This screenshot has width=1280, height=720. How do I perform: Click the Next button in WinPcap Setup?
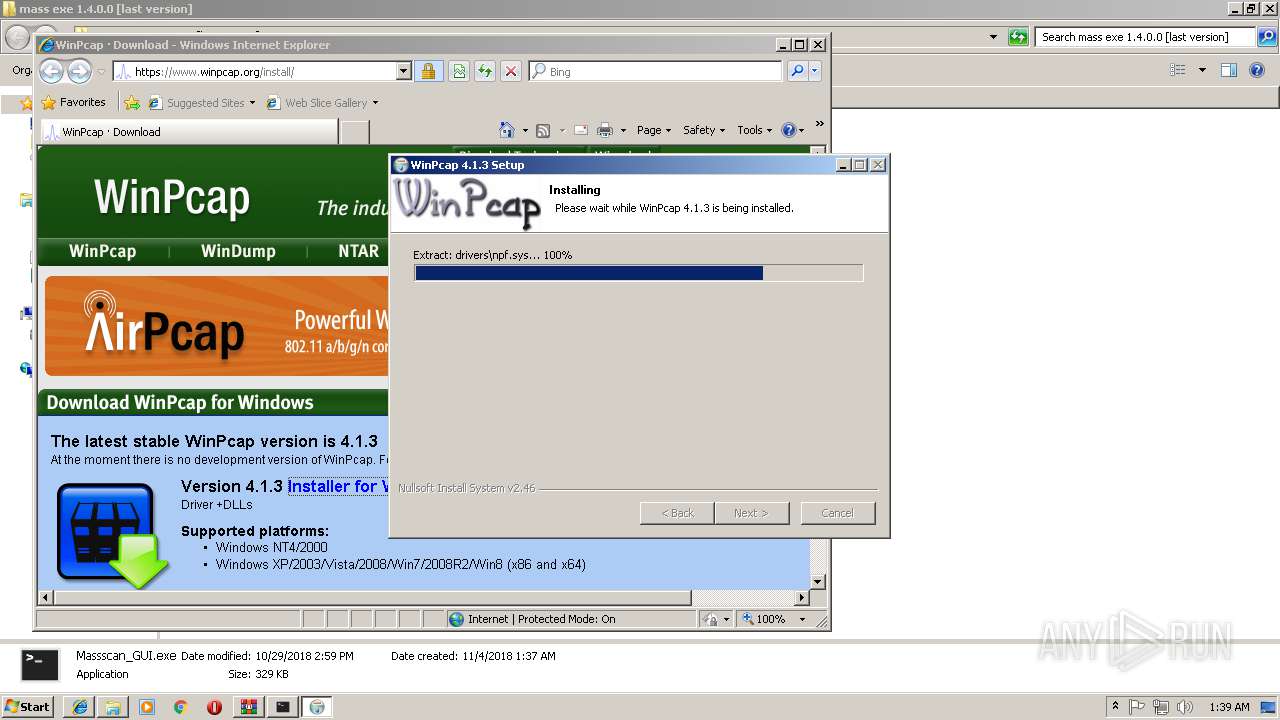[x=751, y=513]
